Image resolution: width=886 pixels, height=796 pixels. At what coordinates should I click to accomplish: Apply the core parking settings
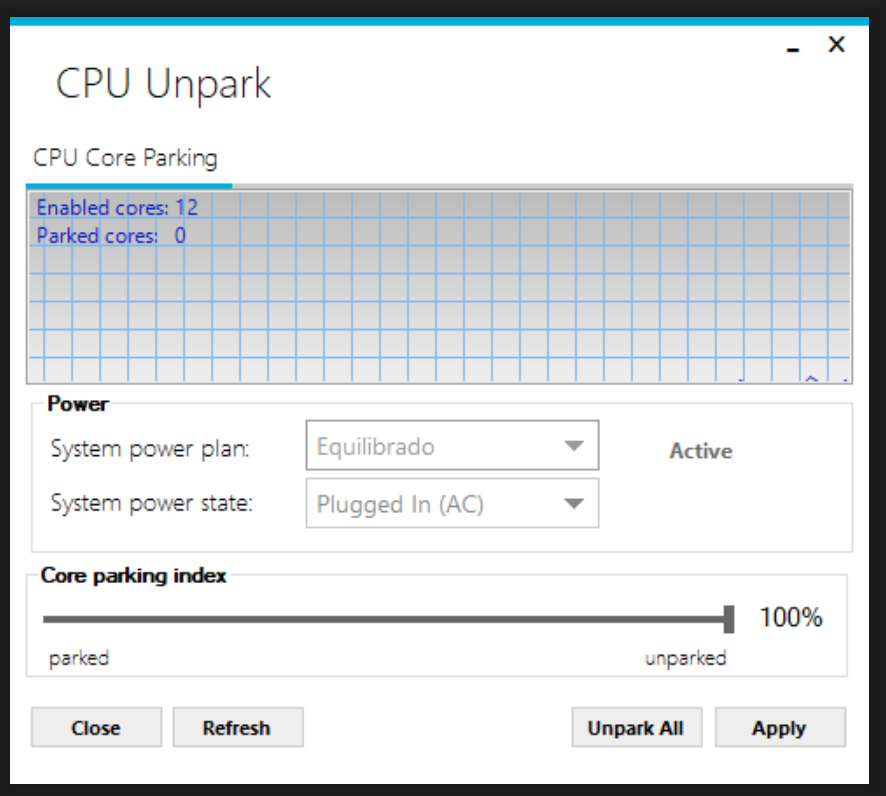(x=779, y=728)
